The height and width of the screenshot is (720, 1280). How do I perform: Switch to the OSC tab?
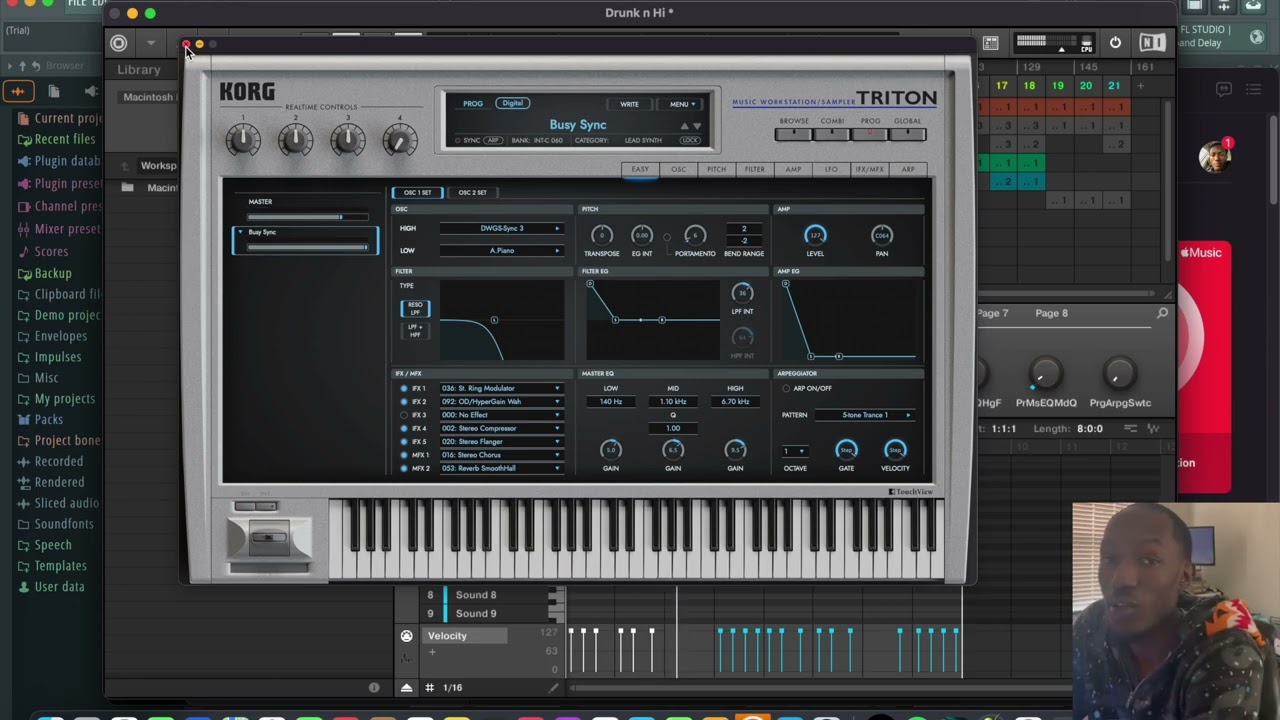click(678, 169)
